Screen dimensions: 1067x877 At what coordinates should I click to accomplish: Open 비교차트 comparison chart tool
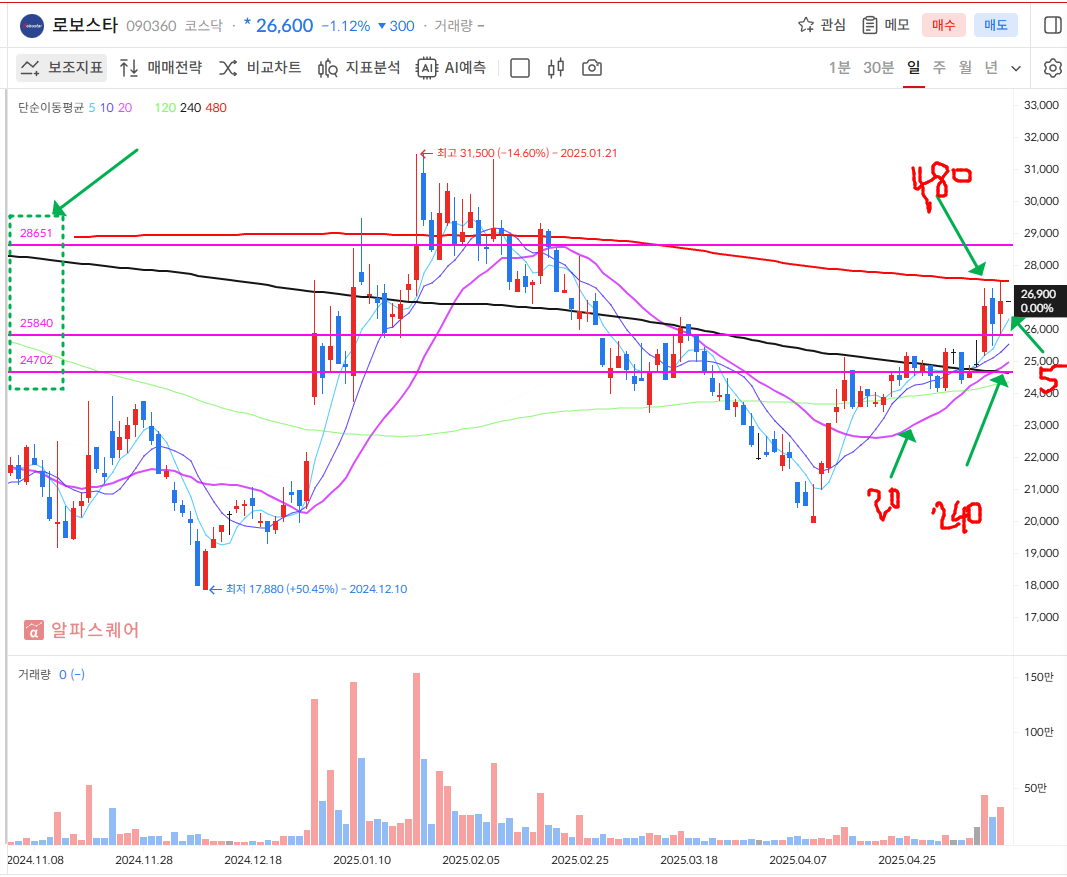click(x=260, y=67)
